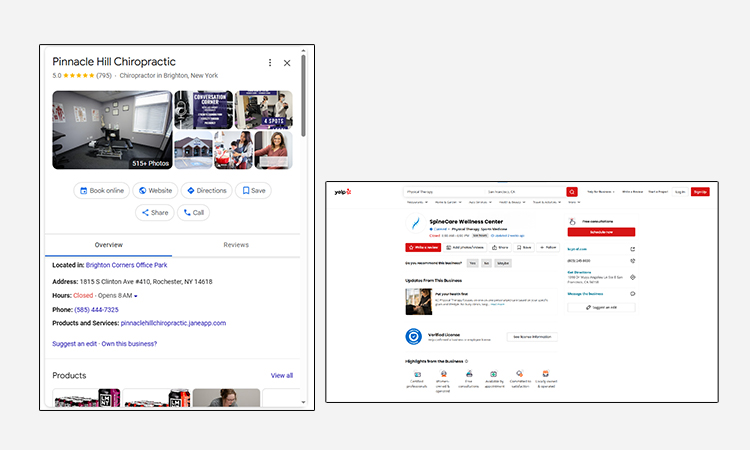Screen dimensions: 750x450
Task: Expand the hours dropdown arrow next to Opens 8AM
Action: pyautogui.click(x=136, y=296)
